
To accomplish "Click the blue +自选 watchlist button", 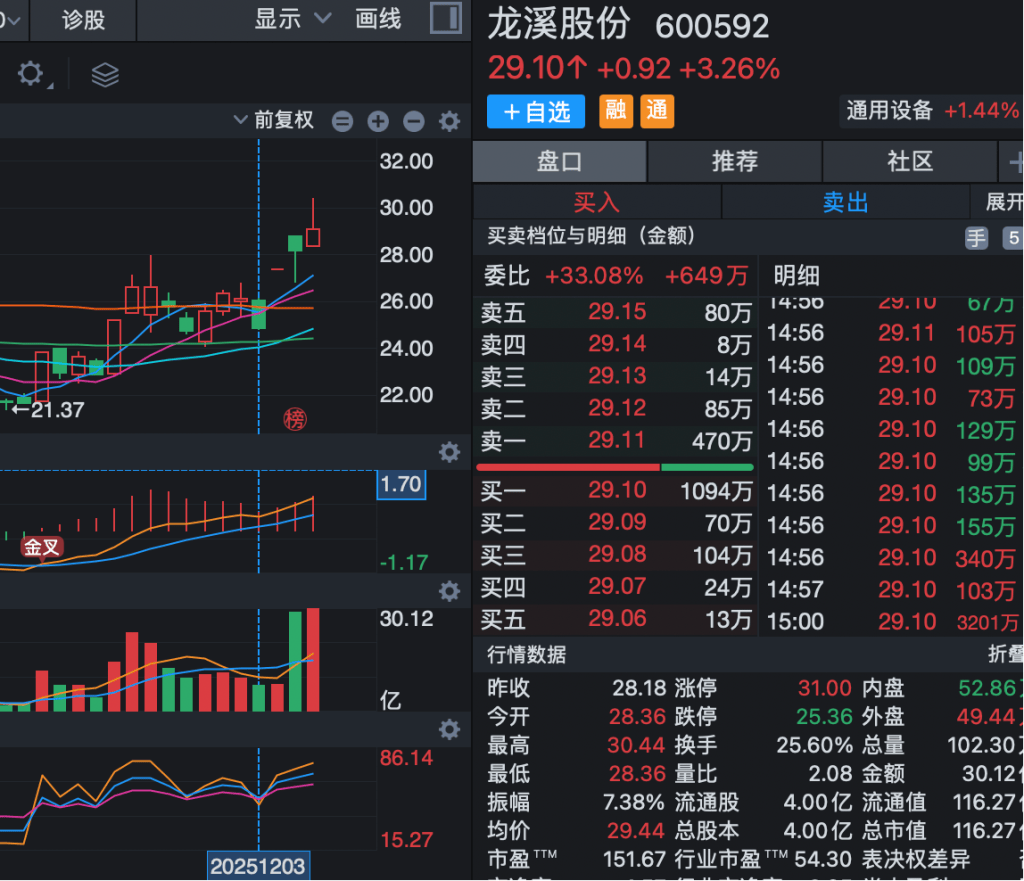I will [536, 111].
